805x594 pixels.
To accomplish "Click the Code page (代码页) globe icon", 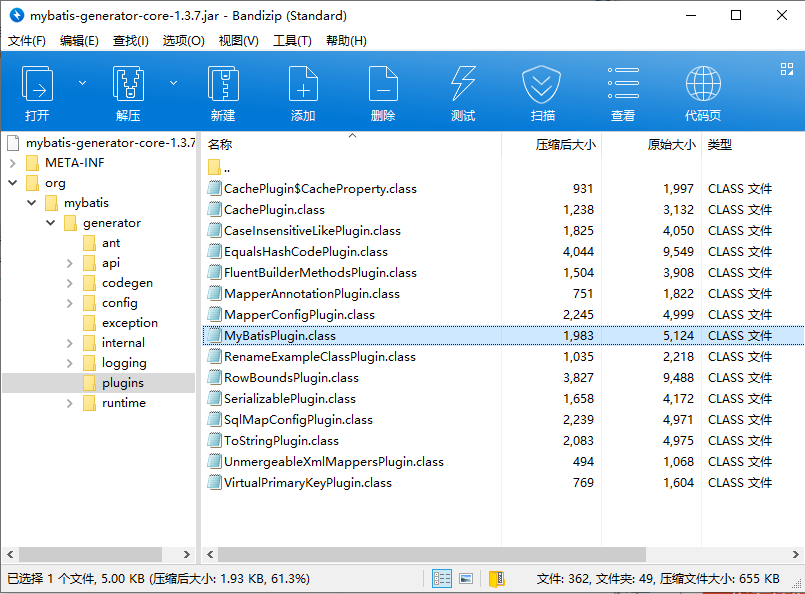I will tap(703, 84).
